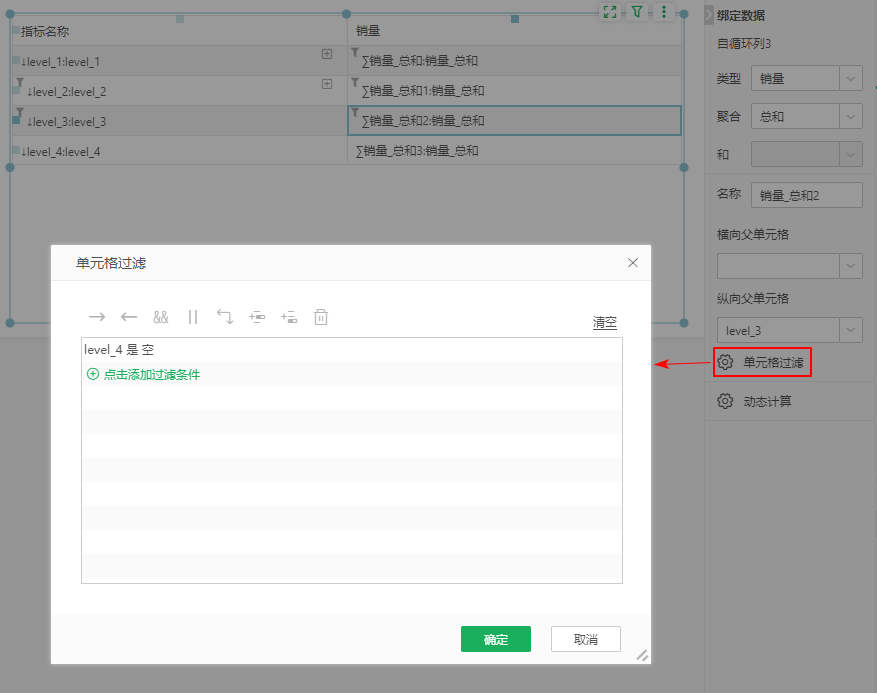Delete condition with trash icon
The height and width of the screenshot is (693, 877).
pos(321,317)
